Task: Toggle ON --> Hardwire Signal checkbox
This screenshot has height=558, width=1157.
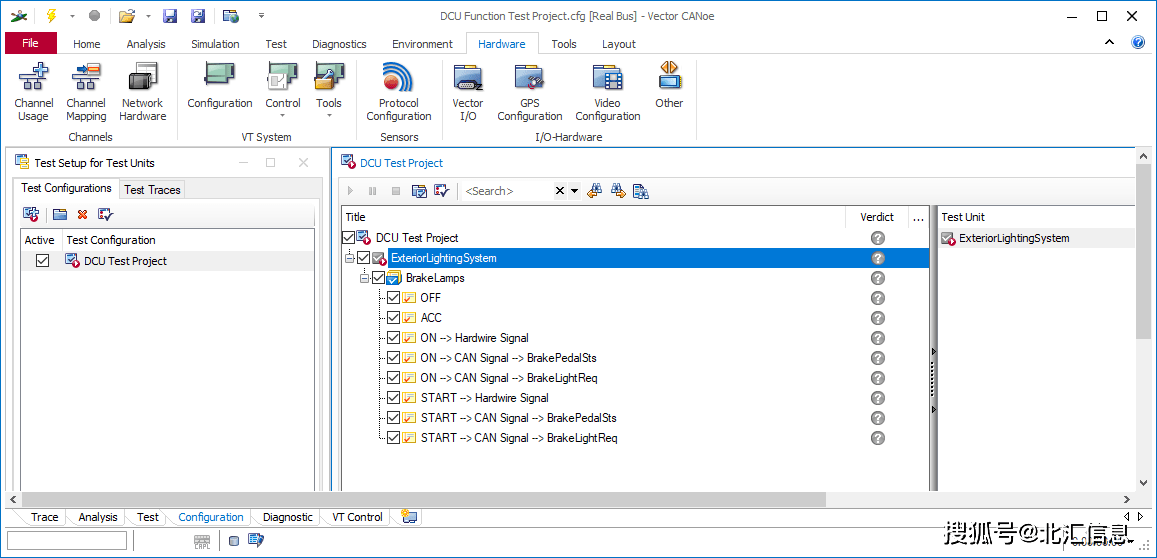Action: (x=393, y=337)
